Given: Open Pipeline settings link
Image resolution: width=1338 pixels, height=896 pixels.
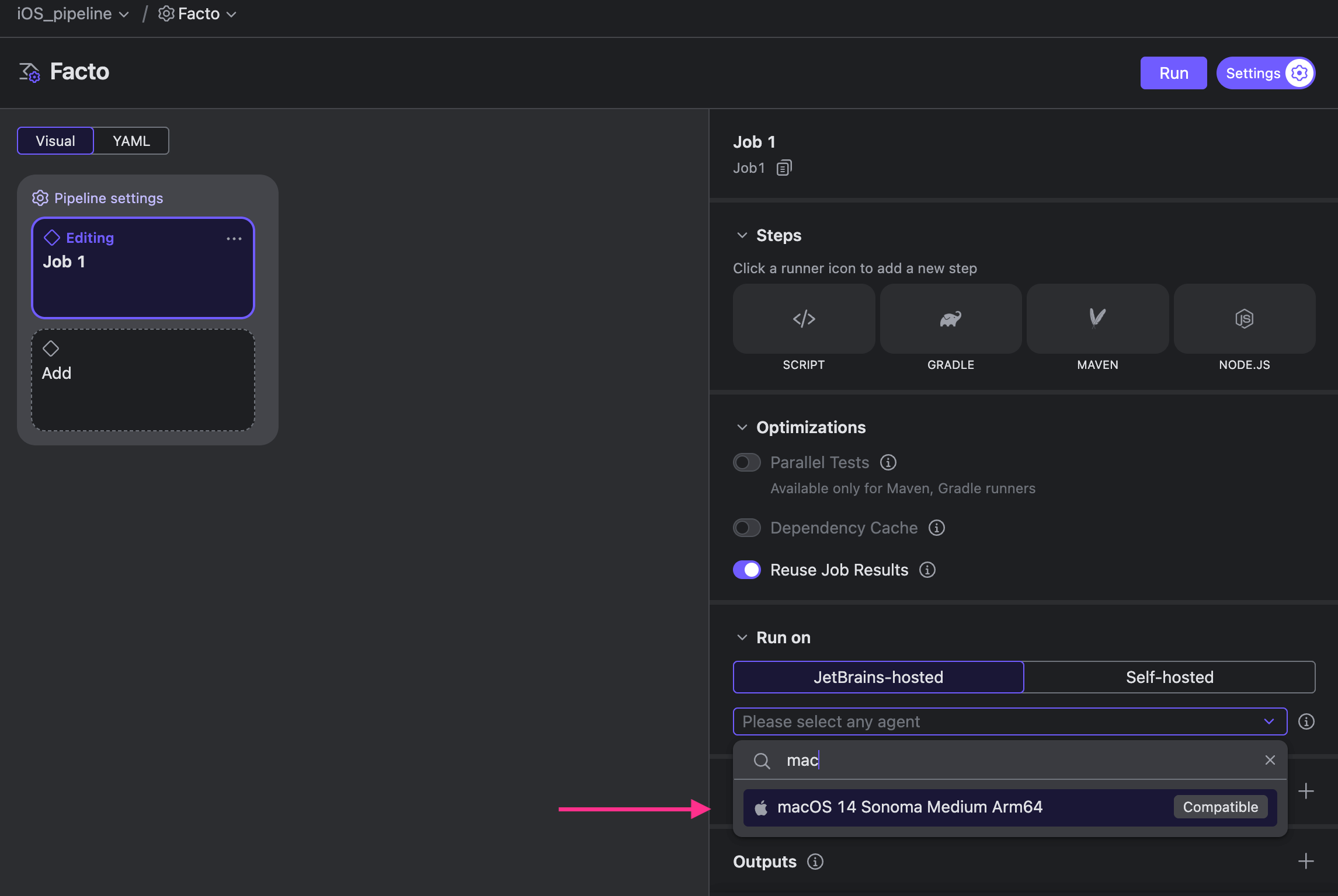Looking at the screenshot, I should pyautogui.click(x=109, y=198).
